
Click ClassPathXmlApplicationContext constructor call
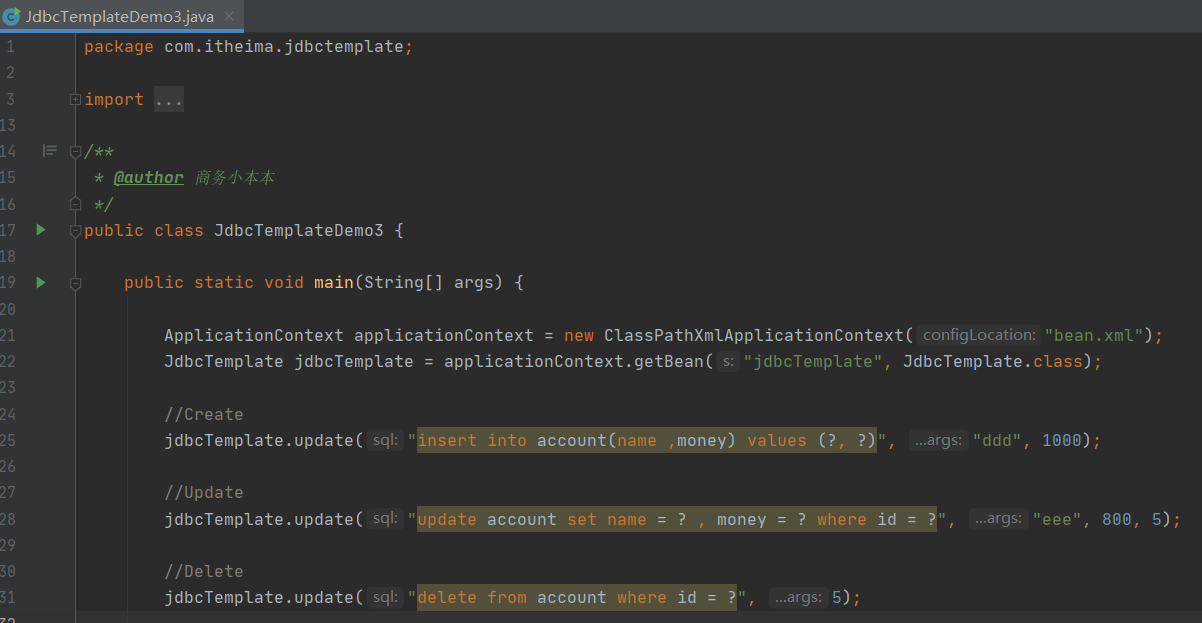click(754, 335)
